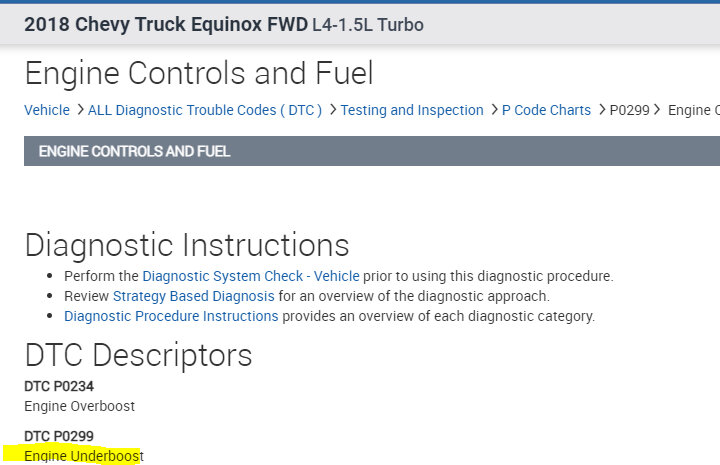This screenshot has width=720, height=465.
Task: Click chevron after ALL Diagnostic Trouble Codes
Action: point(332,110)
